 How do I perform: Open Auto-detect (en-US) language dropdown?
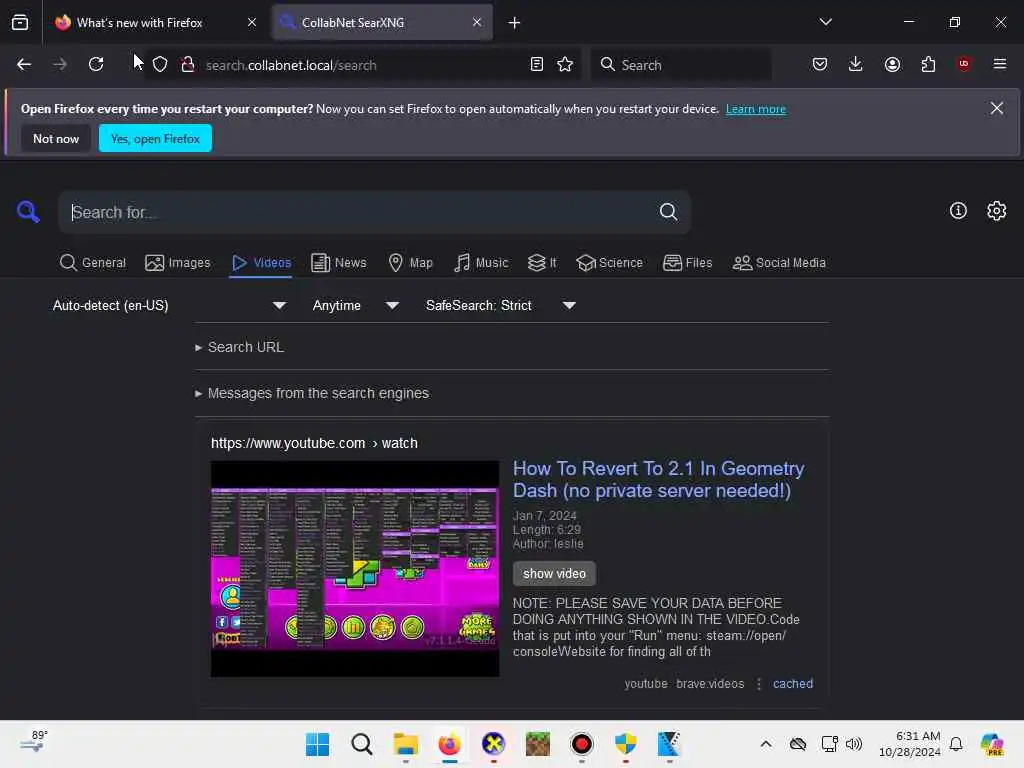pyautogui.click(x=169, y=306)
